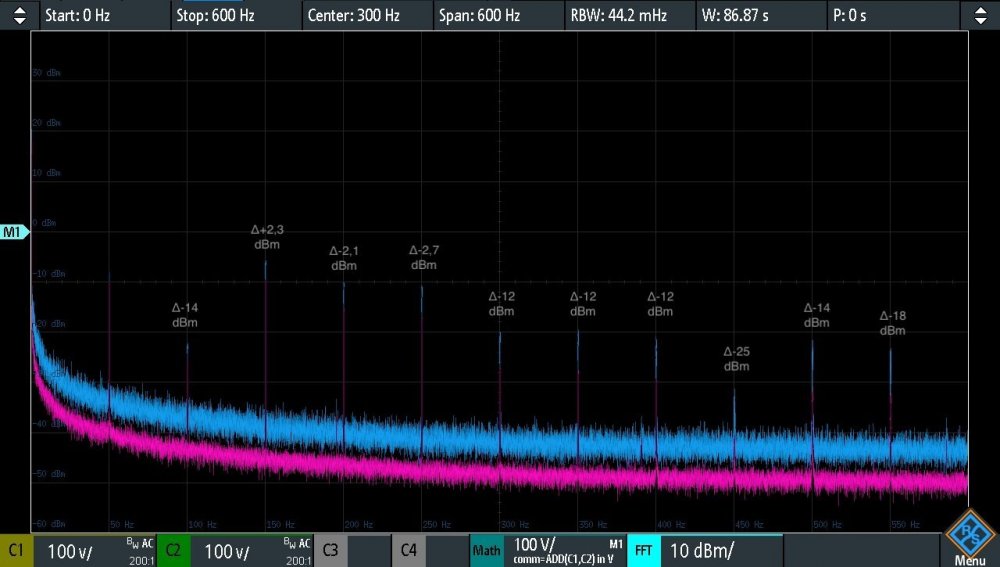Click the FFT label
1000x567 pixels.
pyautogui.click(x=643, y=551)
